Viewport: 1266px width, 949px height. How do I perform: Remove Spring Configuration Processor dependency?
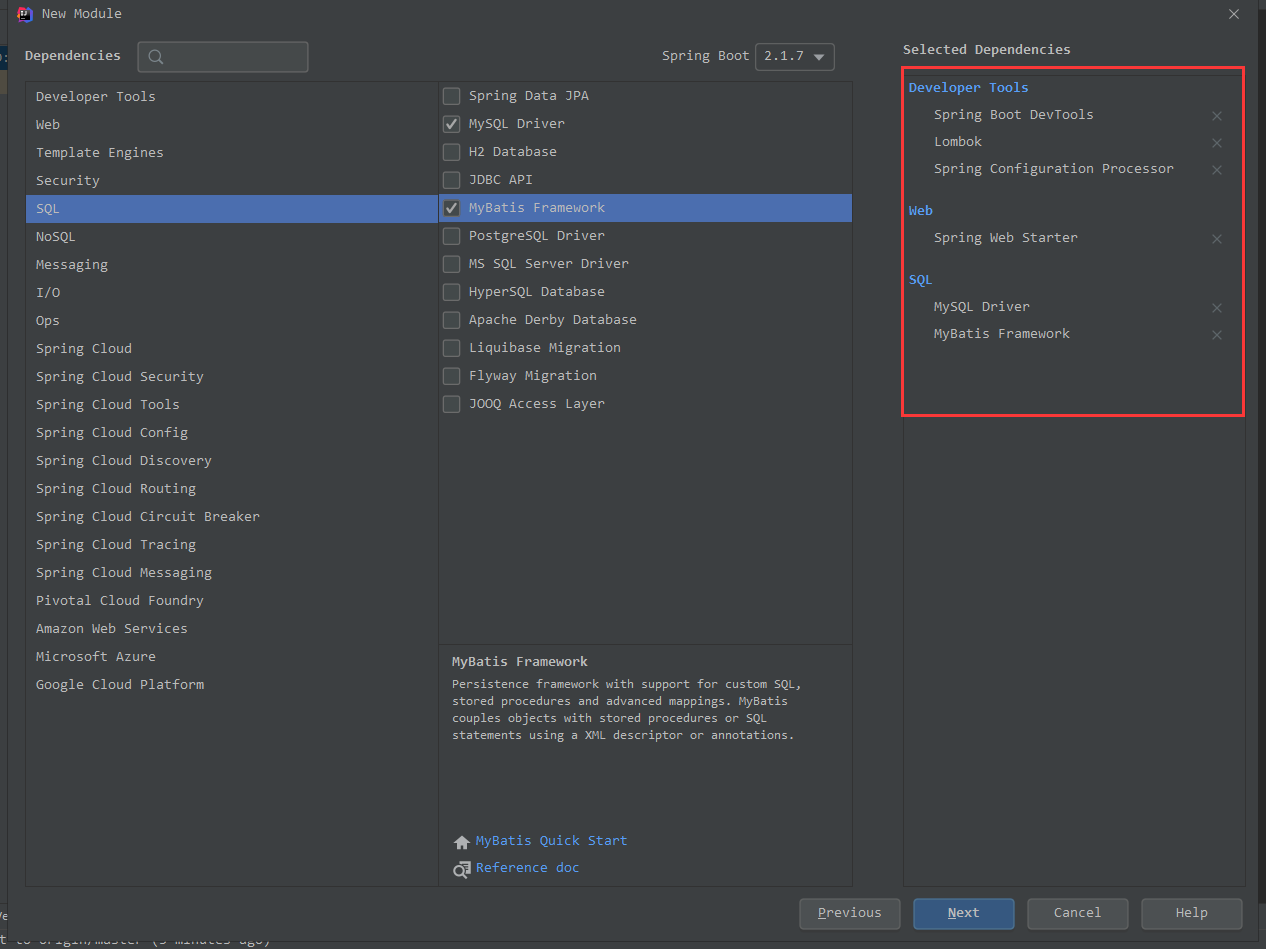1217,170
